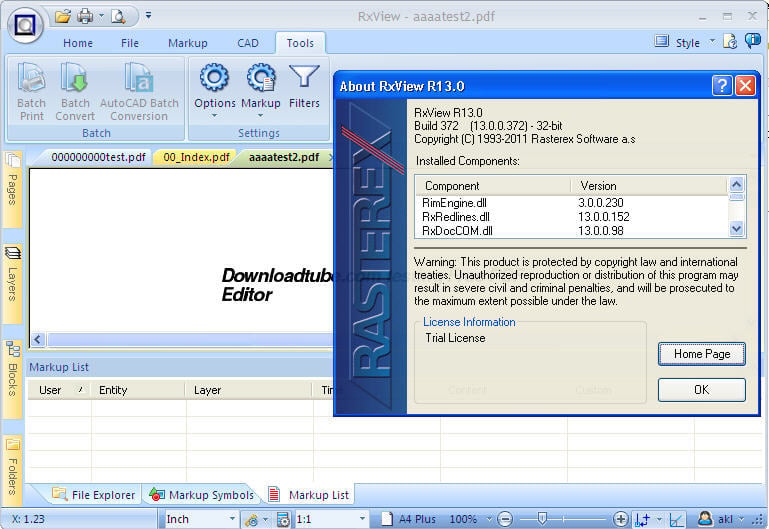Sort Markup List by User column
This screenshot has width=769, height=529.
pyautogui.click(x=59, y=390)
